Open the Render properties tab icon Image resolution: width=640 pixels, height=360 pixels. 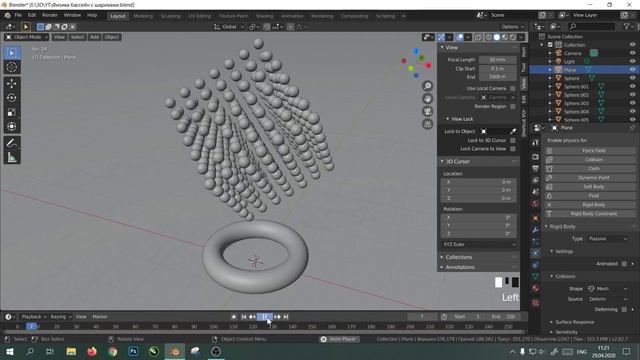(x=536, y=157)
